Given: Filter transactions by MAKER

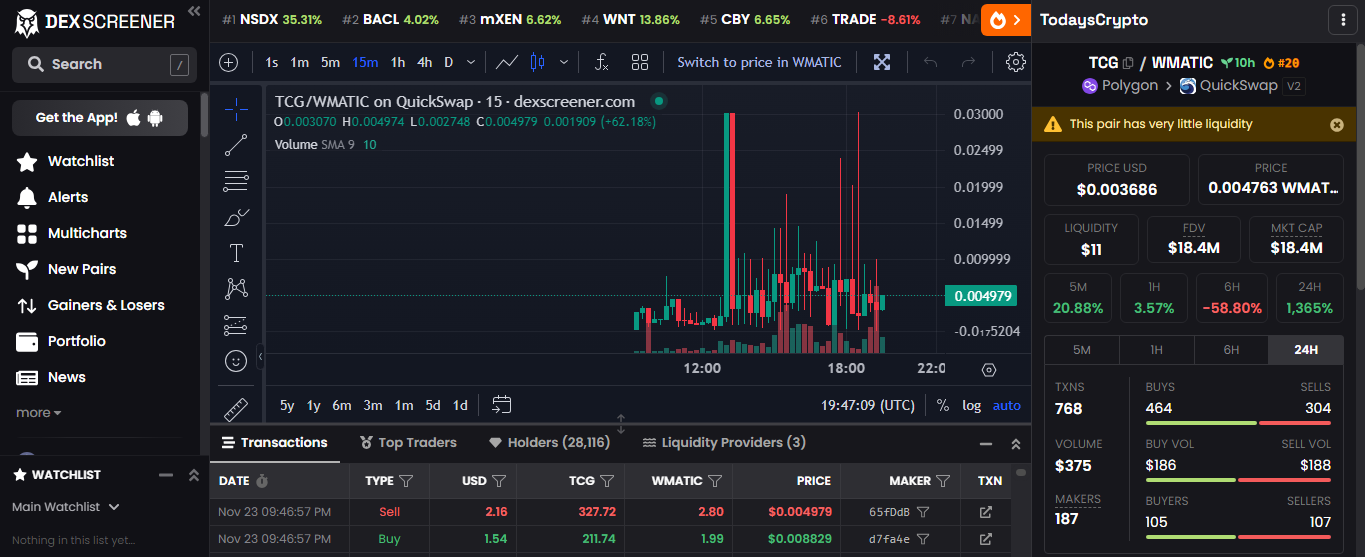Looking at the screenshot, I should 942,481.
